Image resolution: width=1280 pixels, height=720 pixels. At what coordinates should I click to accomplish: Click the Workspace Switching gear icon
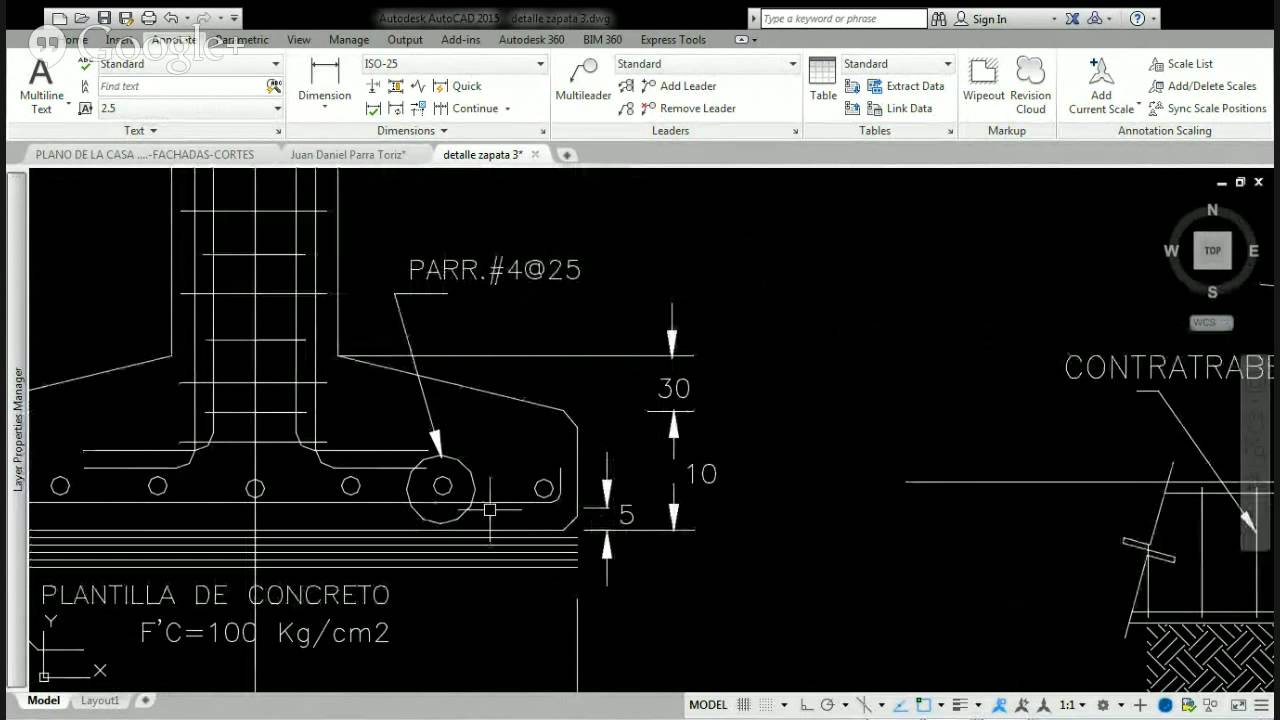pos(1103,705)
